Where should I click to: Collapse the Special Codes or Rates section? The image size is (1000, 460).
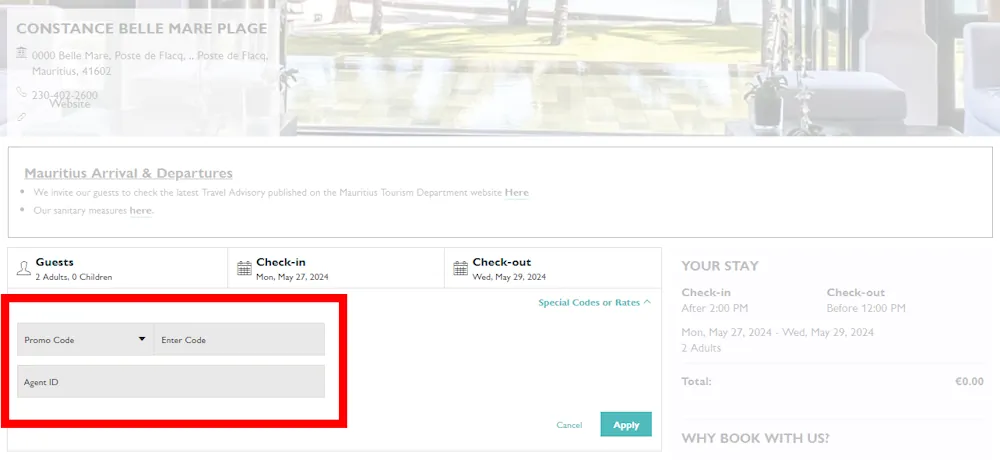(x=594, y=302)
